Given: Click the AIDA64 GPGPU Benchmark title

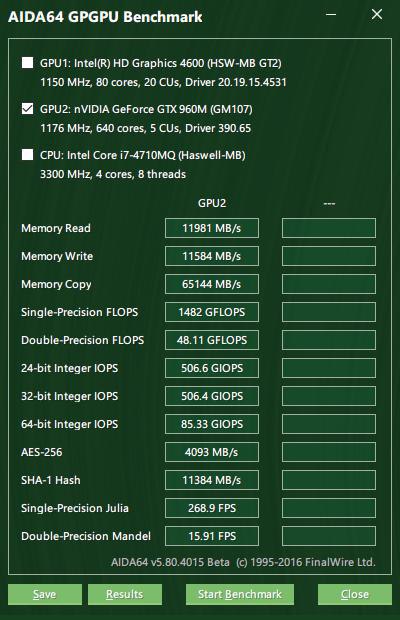Looking at the screenshot, I should click(x=105, y=17).
